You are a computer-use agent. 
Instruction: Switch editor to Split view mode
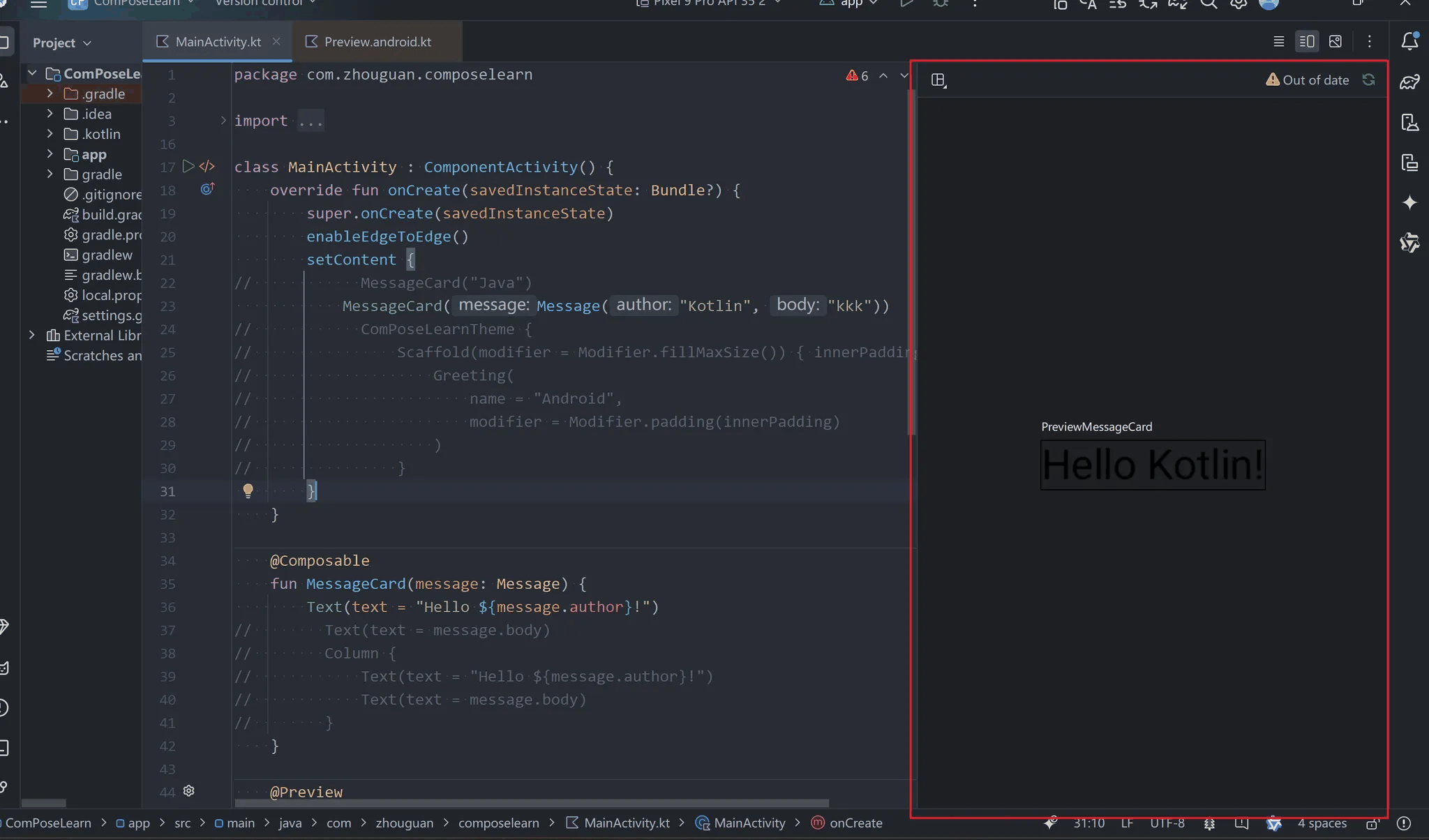[1306, 42]
